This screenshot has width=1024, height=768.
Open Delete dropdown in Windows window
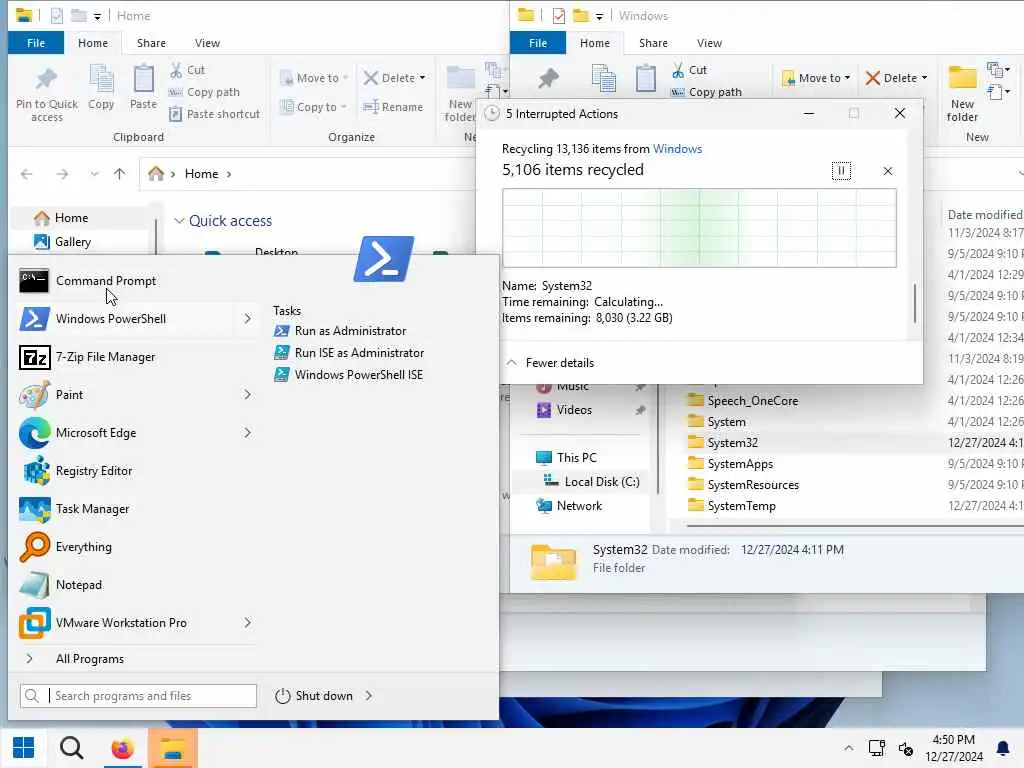pyautogui.click(x=924, y=78)
